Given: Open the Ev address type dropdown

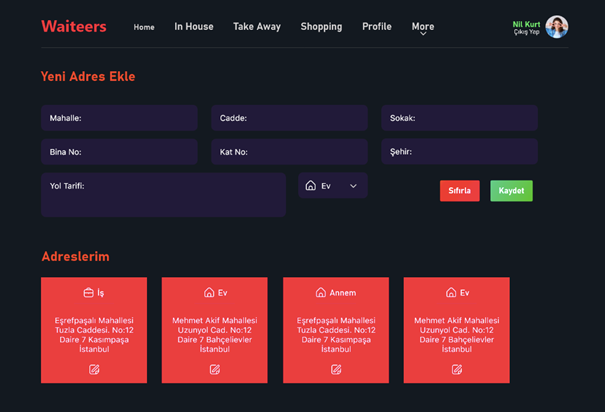Looking at the screenshot, I should pyautogui.click(x=353, y=186).
